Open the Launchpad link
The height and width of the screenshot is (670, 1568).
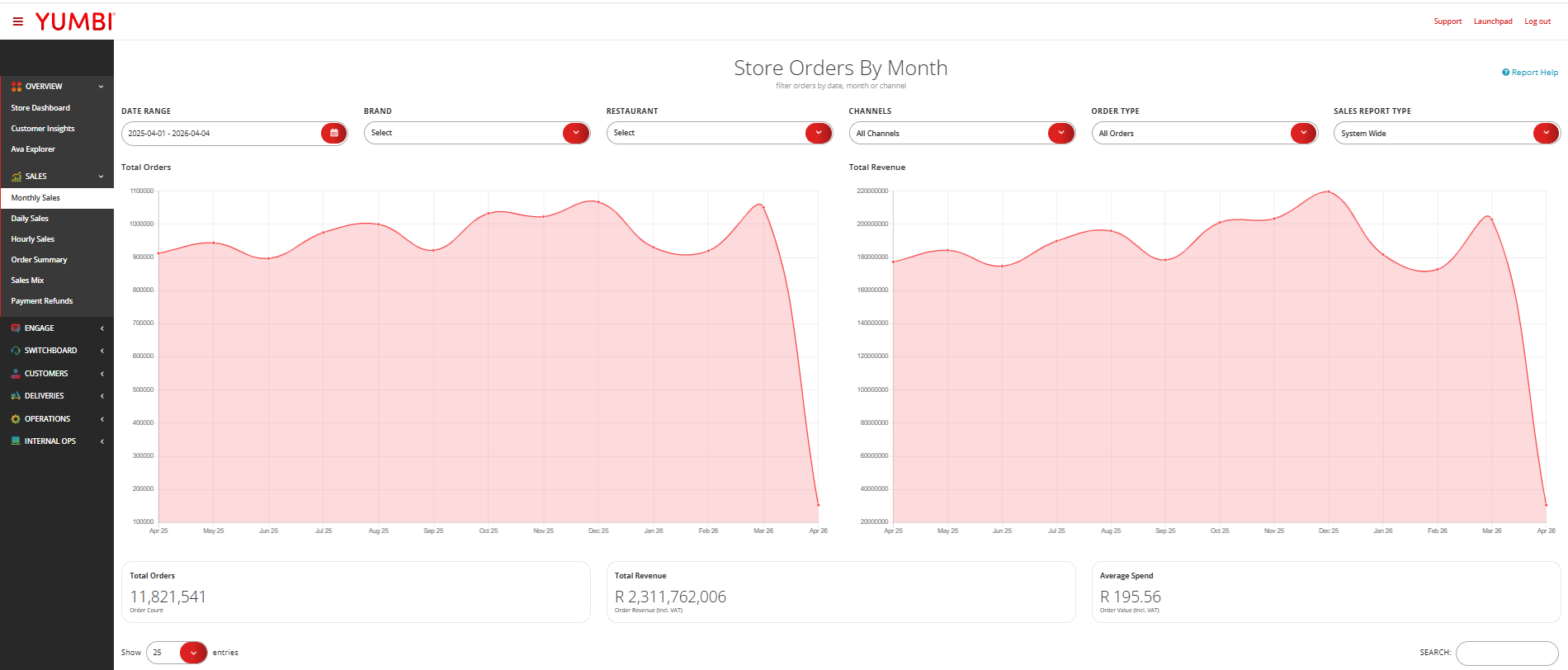(x=1493, y=21)
